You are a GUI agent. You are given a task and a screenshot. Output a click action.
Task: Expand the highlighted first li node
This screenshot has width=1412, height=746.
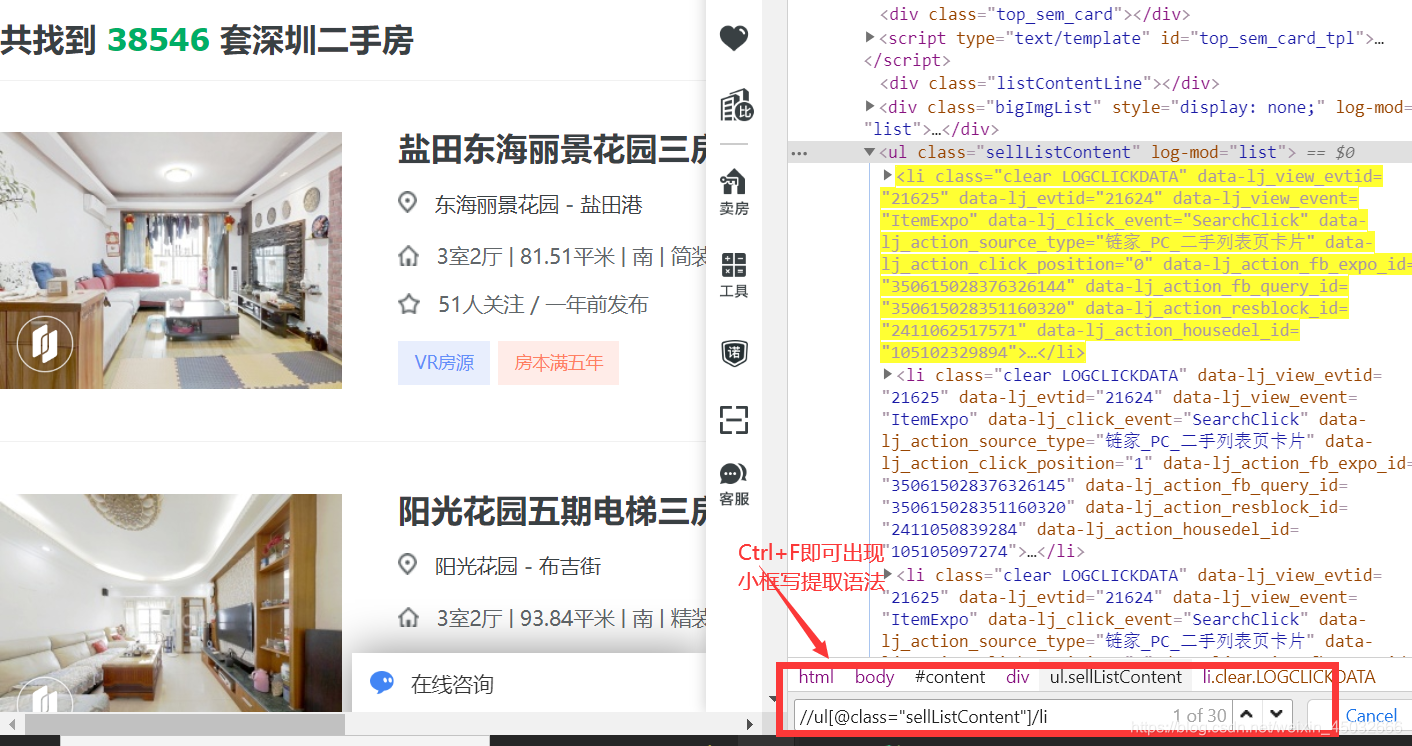click(887, 175)
